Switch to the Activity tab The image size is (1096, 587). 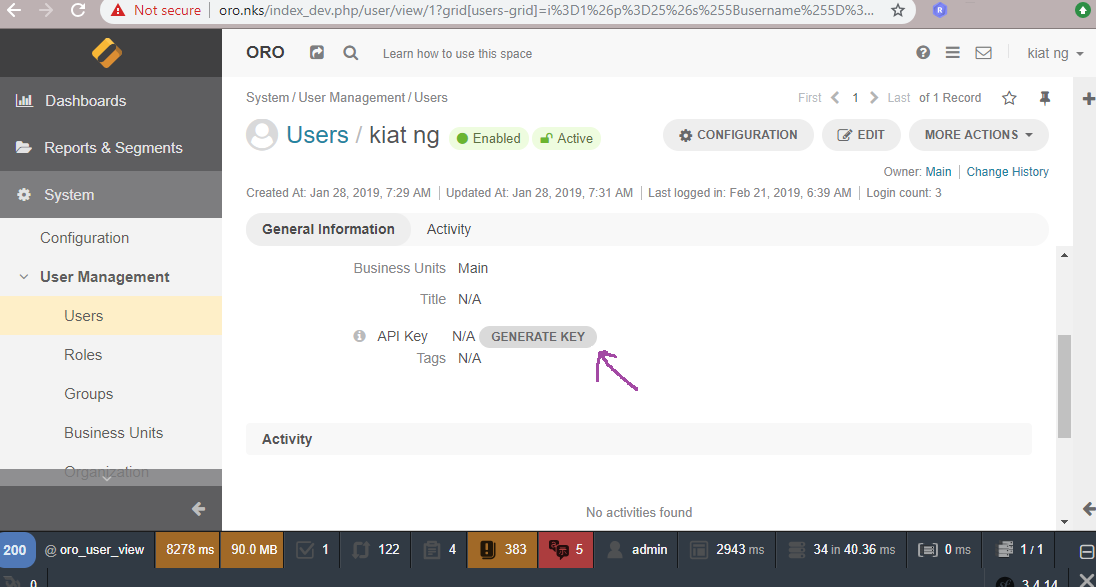click(x=448, y=229)
